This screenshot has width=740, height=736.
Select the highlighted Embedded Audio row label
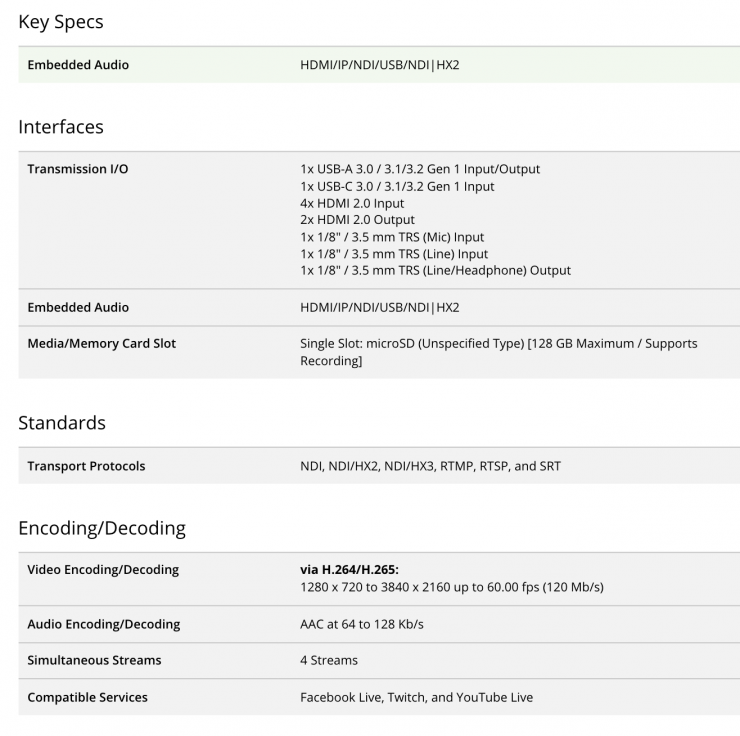[x=78, y=65]
